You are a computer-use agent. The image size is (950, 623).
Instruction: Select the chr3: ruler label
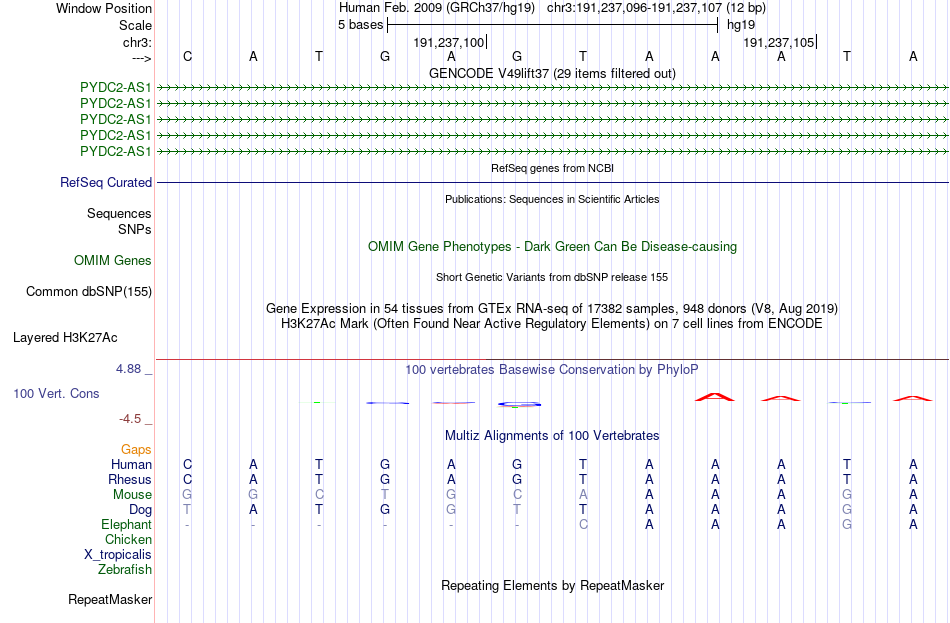point(137,42)
